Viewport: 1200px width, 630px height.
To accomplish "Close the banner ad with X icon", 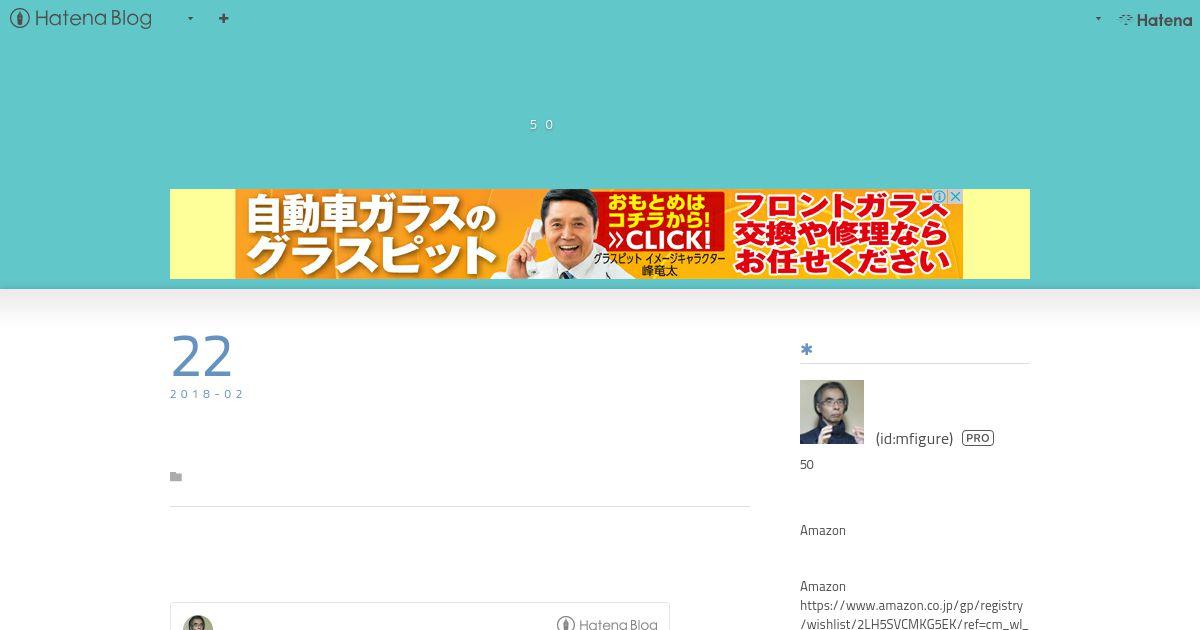I will [955, 196].
